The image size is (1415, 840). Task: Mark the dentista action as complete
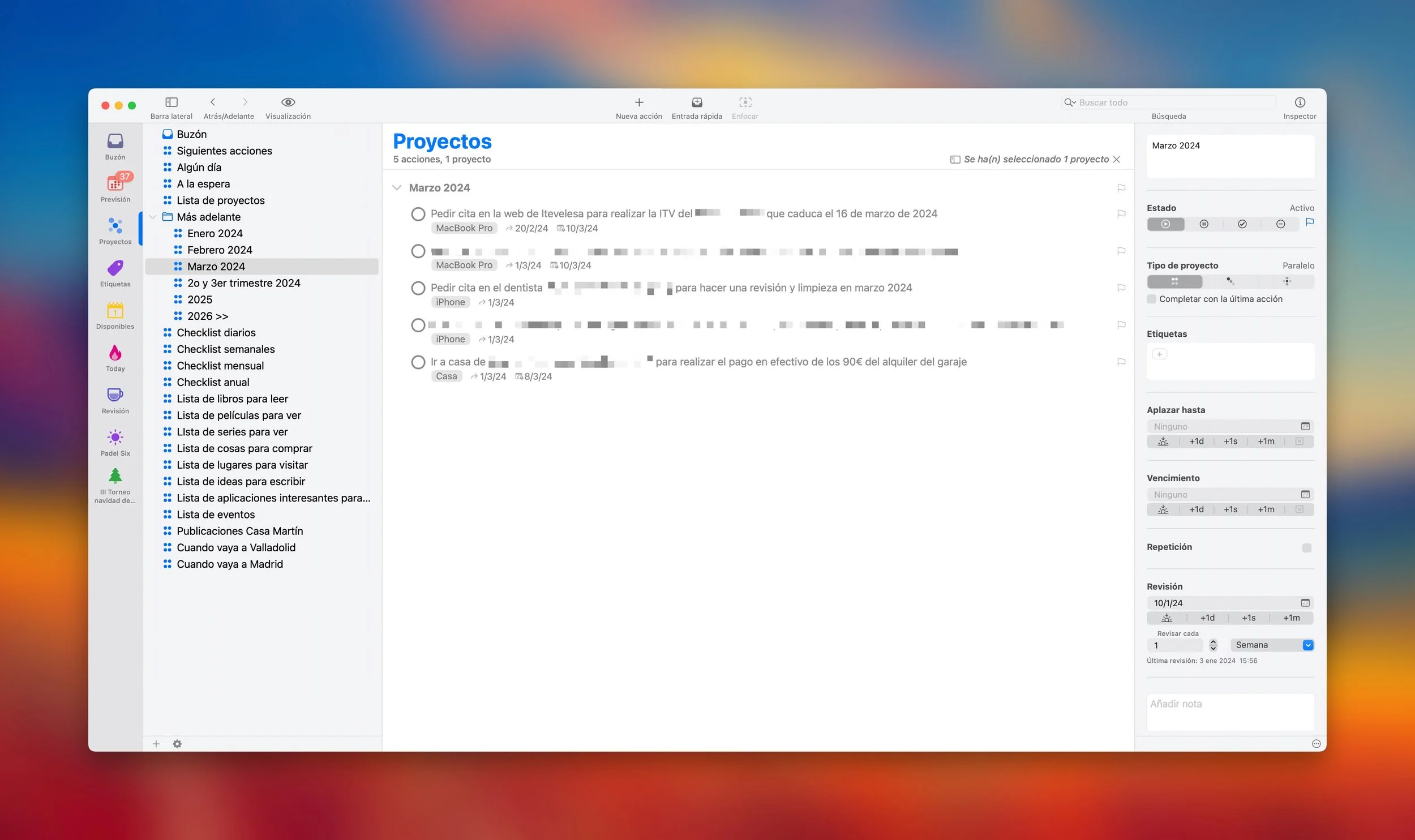click(418, 288)
